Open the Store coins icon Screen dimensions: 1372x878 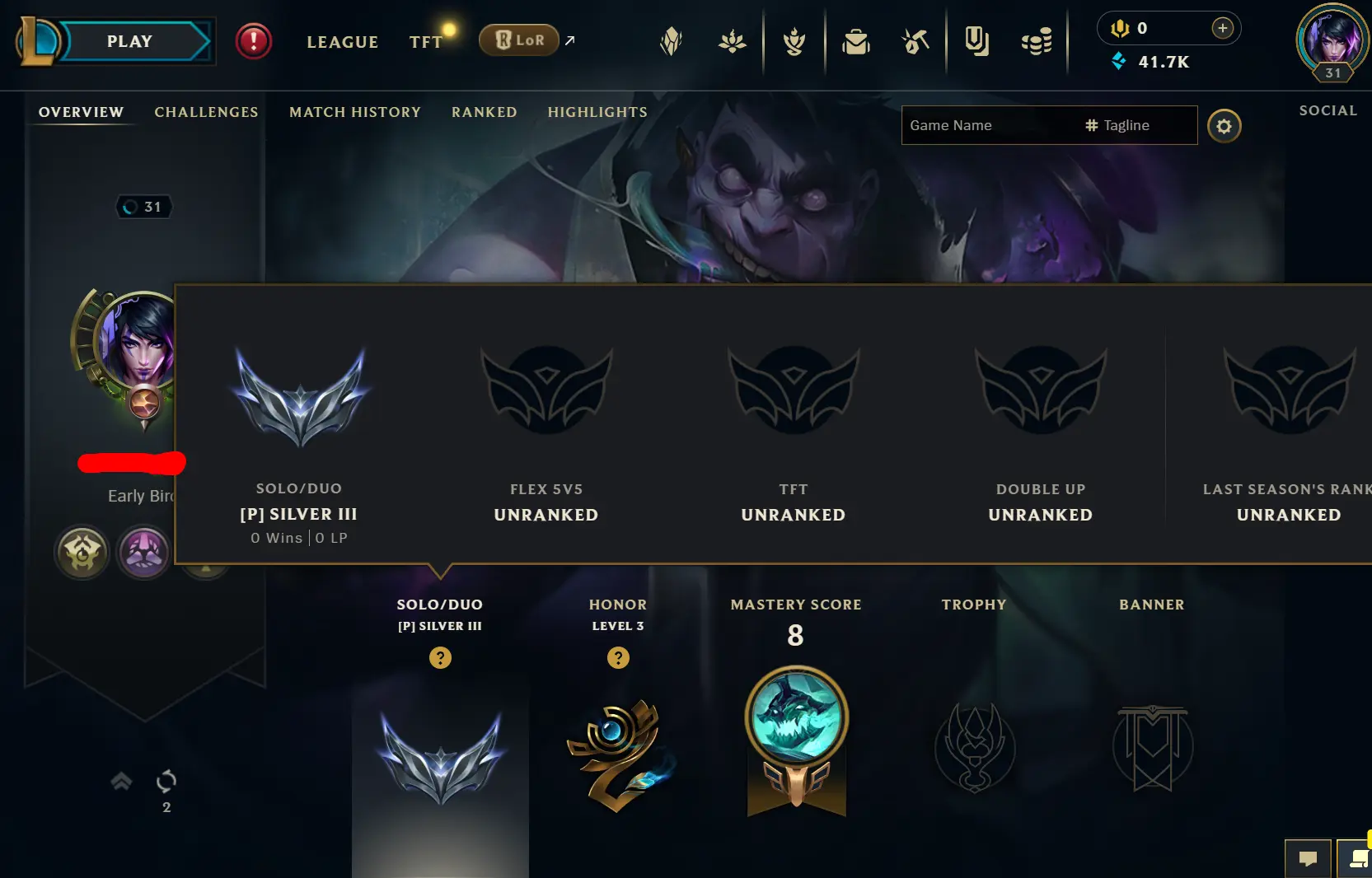pyautogui.click(x=1037, y=41)
